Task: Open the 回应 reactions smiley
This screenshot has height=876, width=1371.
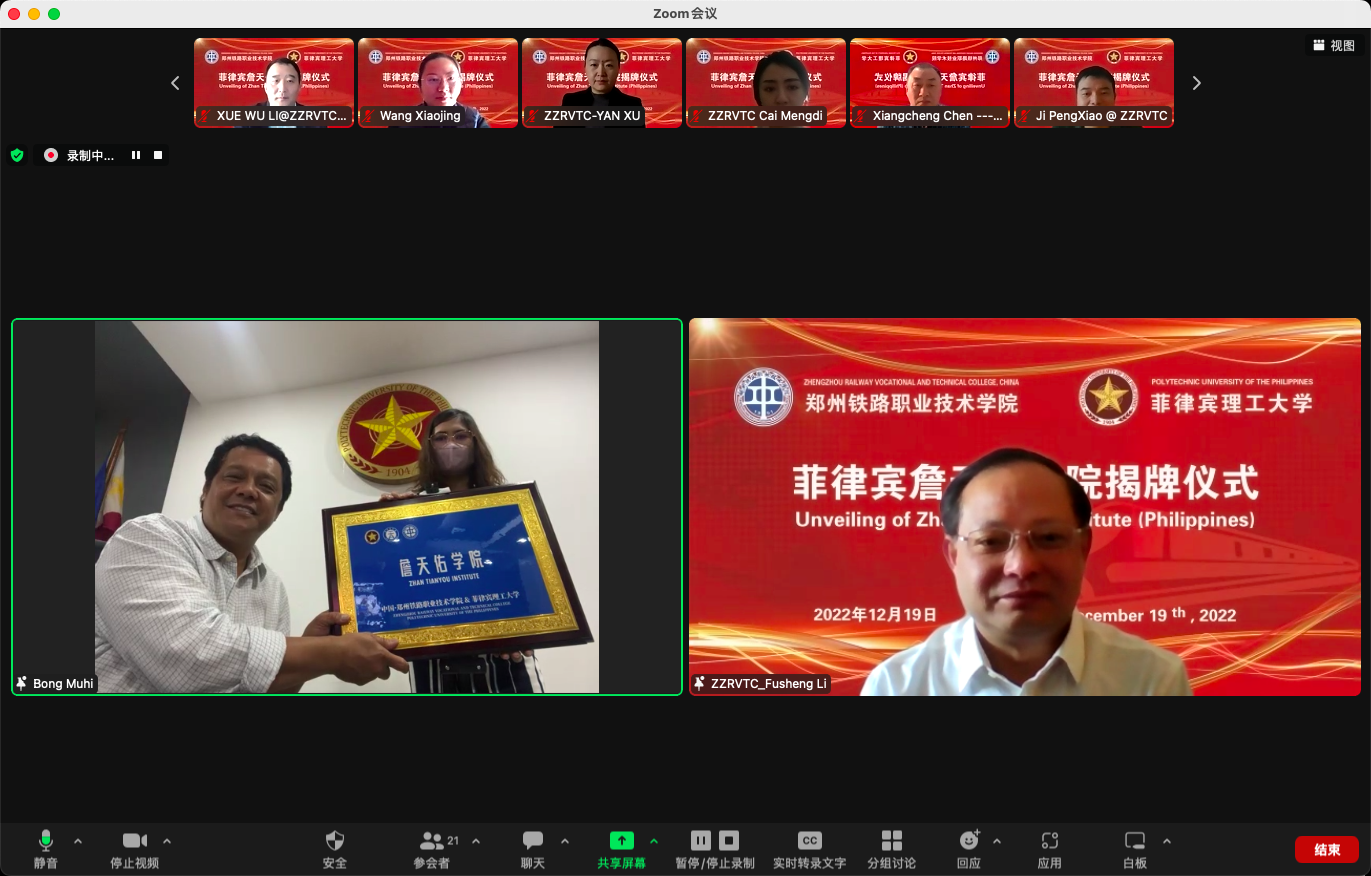Action: [968, 840]
